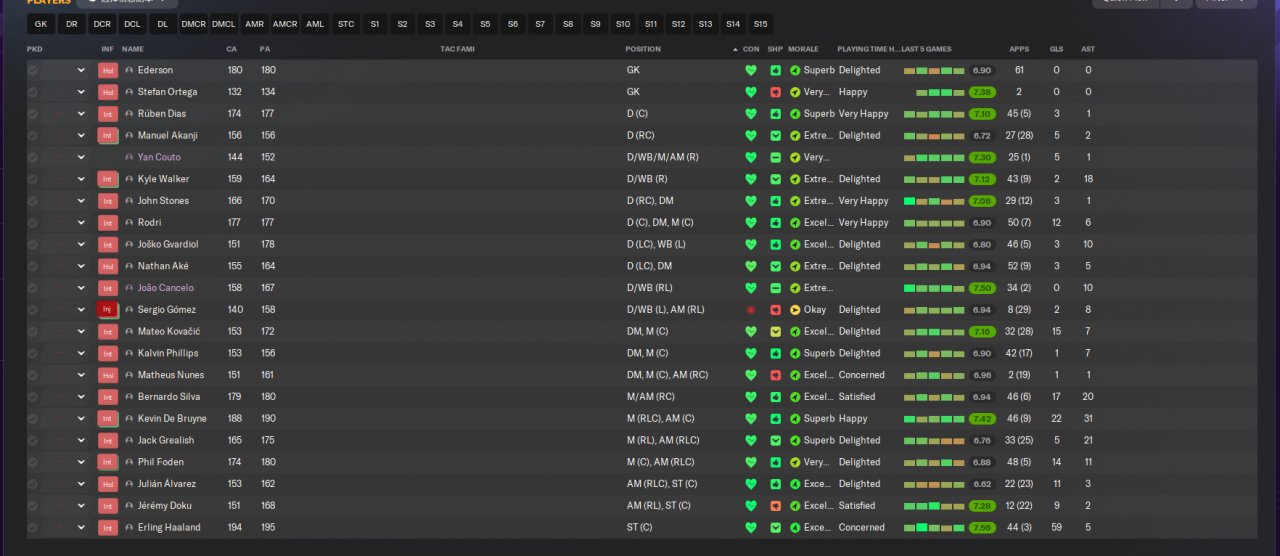Select the DCR position filter
This screenshot has height=556, width=1280.
coord(102,23)
